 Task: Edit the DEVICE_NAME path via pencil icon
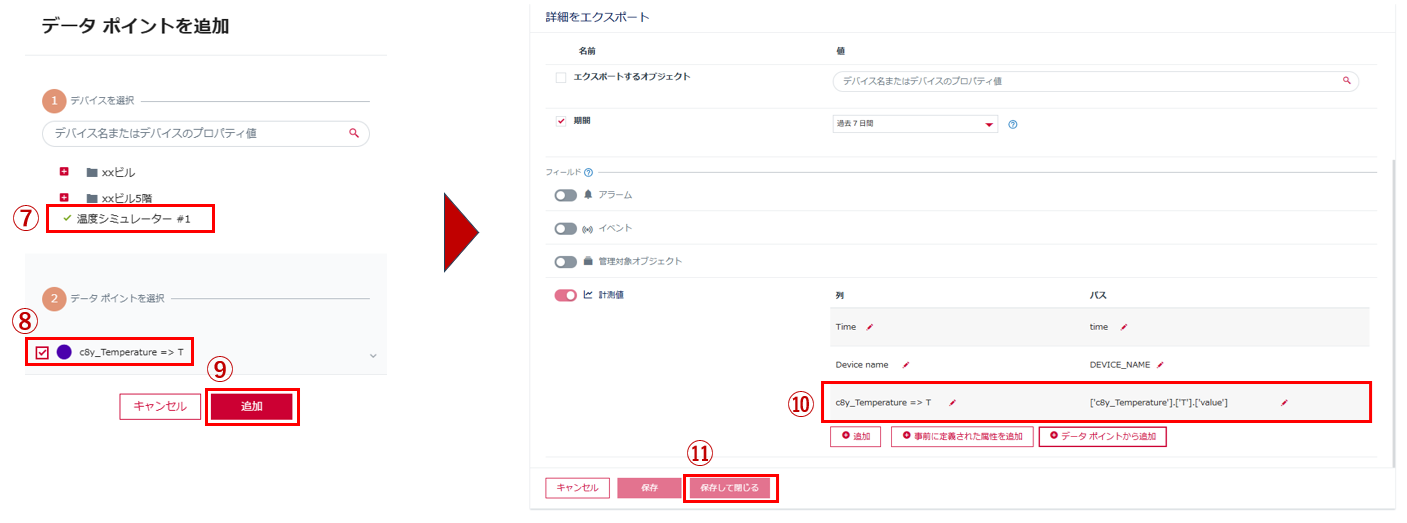pyautogui.click(x=1160, y=365)
